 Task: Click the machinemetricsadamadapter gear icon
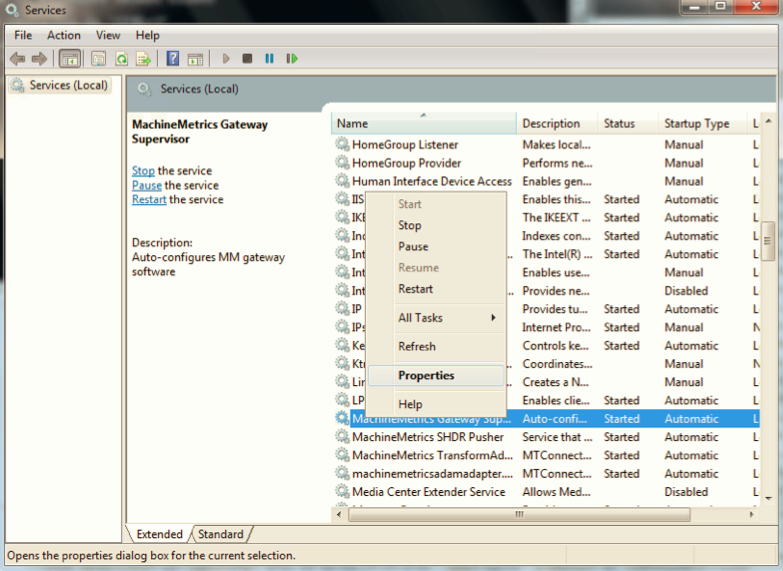tap(342, 473)
